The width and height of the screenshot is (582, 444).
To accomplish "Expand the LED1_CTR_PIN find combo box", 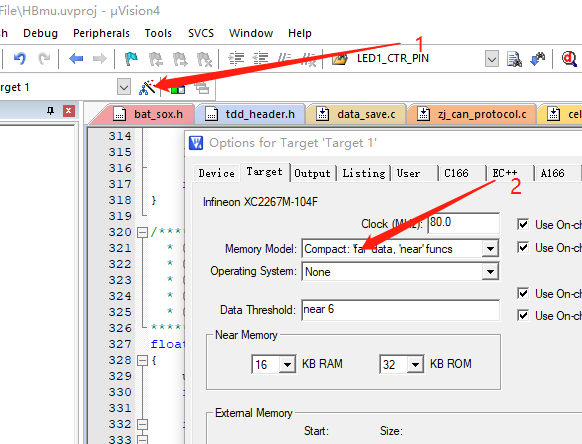I will pyautogui.click(x=492, y=59).
